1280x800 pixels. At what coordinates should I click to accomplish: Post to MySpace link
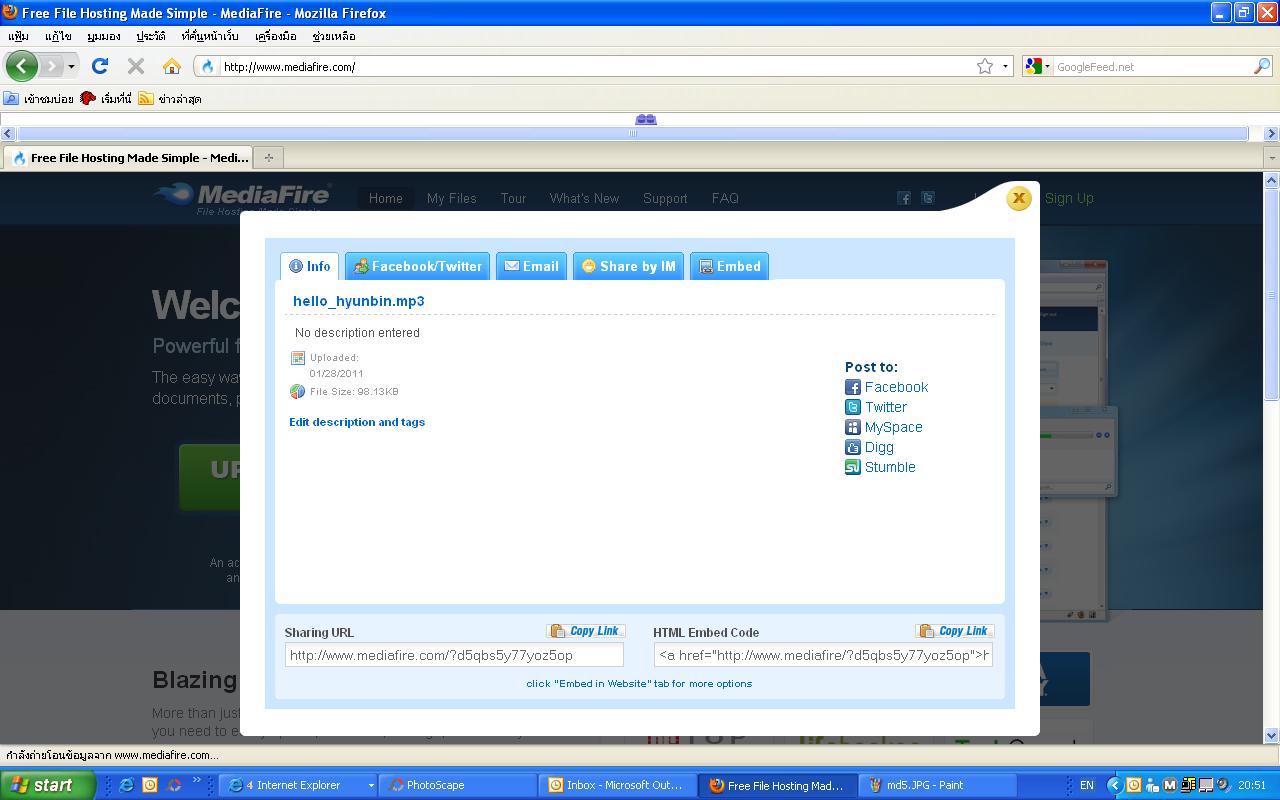tap(894, 427)
